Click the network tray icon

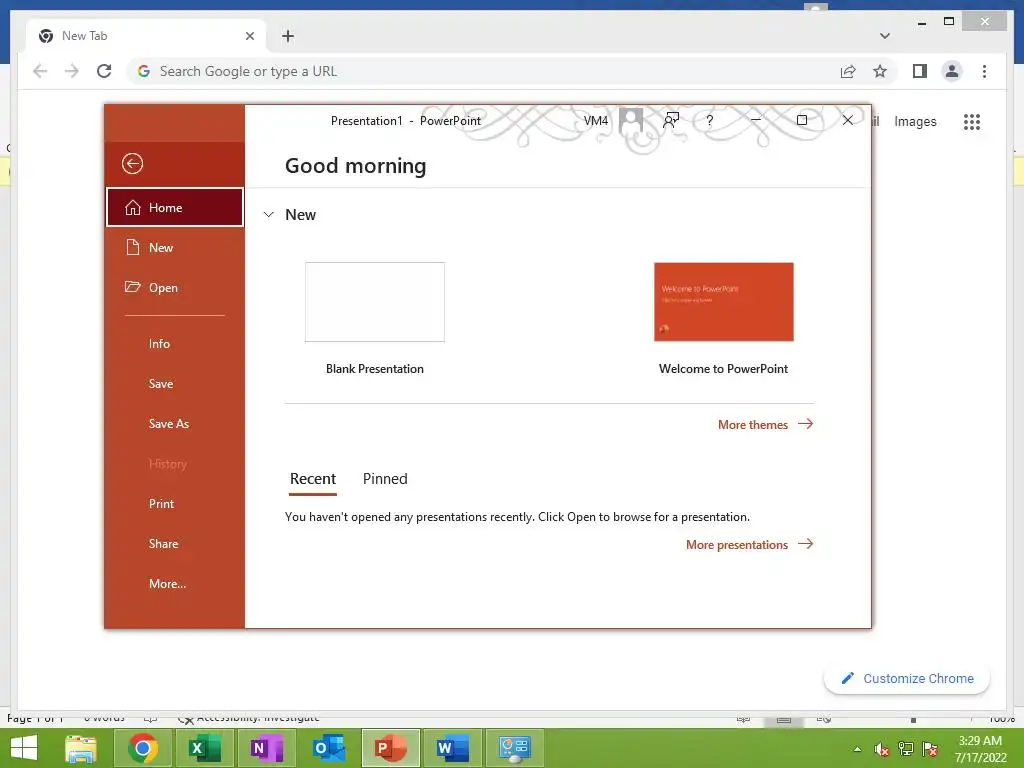[906, 749]
